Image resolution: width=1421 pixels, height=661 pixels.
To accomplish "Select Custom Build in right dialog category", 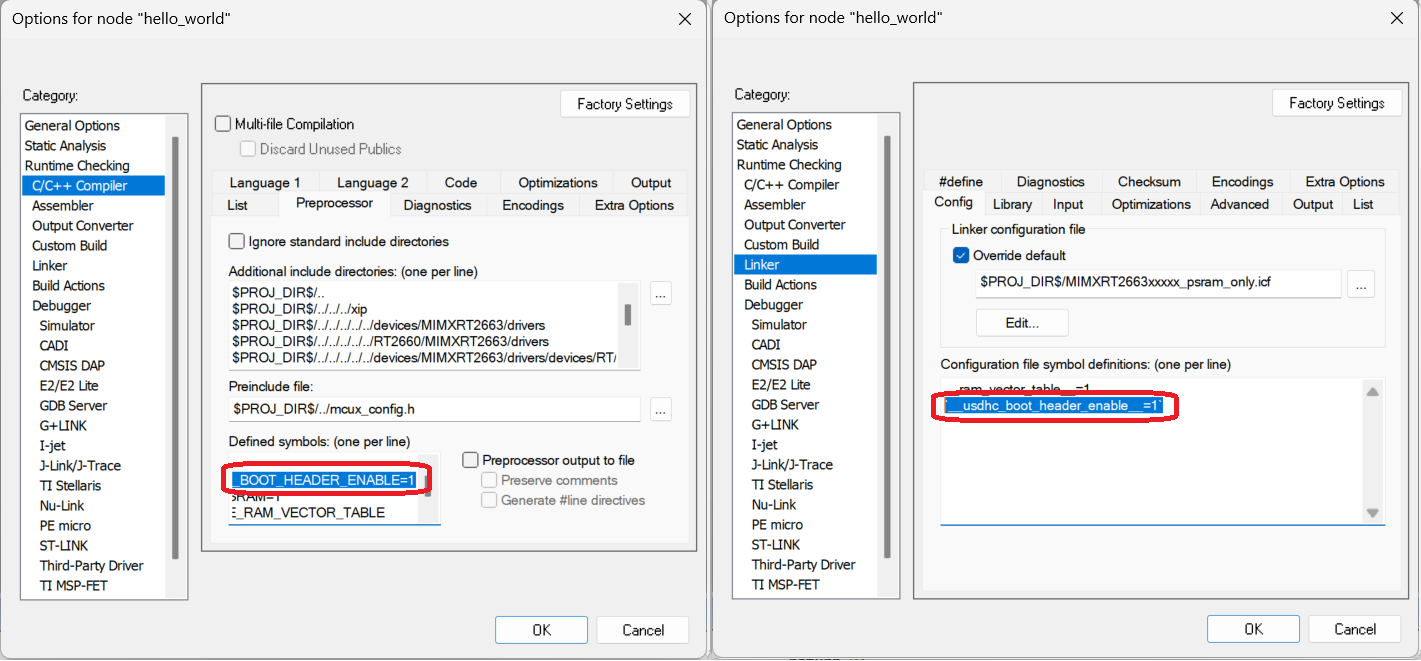I will point(781,244).
